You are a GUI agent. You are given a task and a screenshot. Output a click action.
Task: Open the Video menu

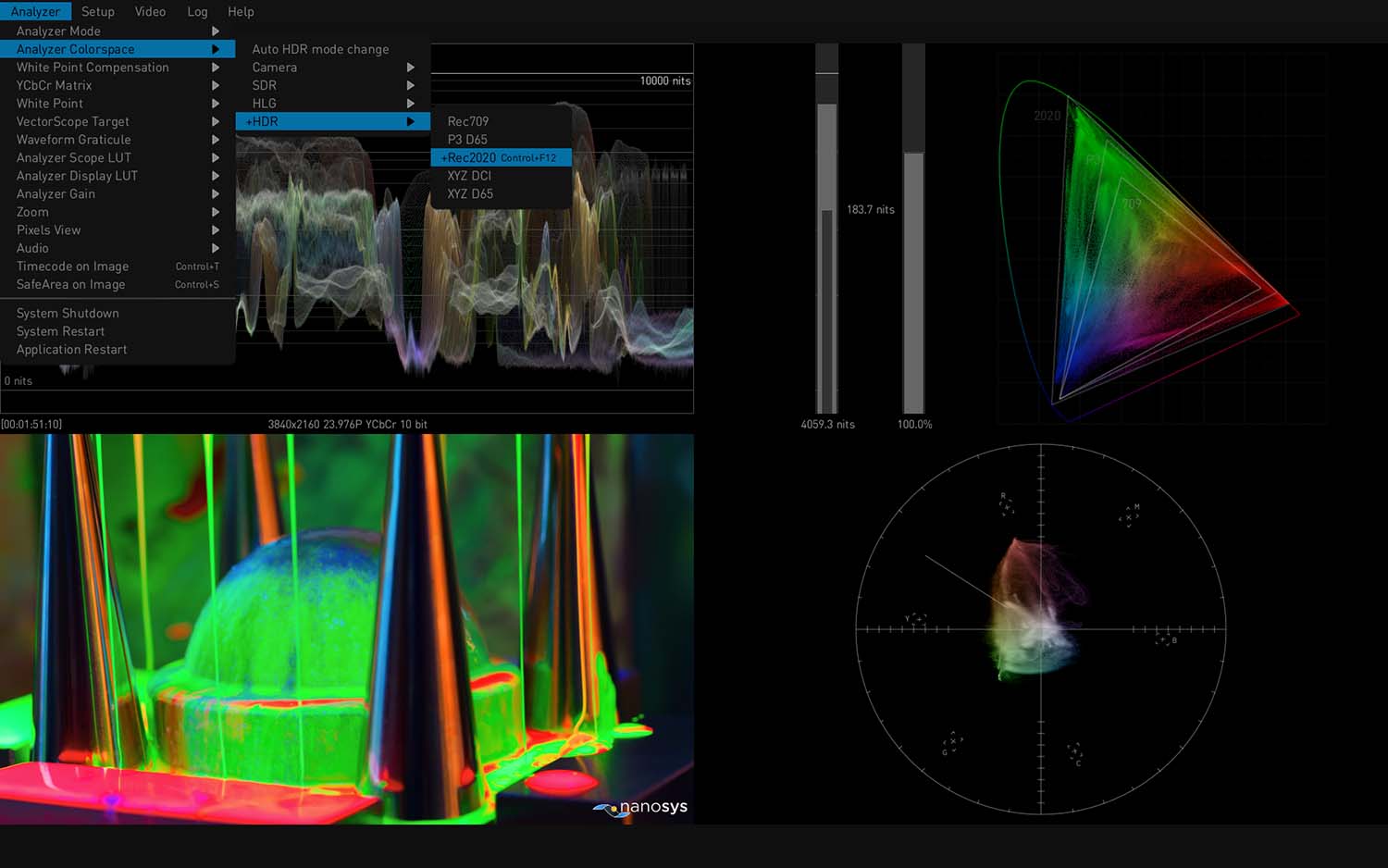click(150, 12)
